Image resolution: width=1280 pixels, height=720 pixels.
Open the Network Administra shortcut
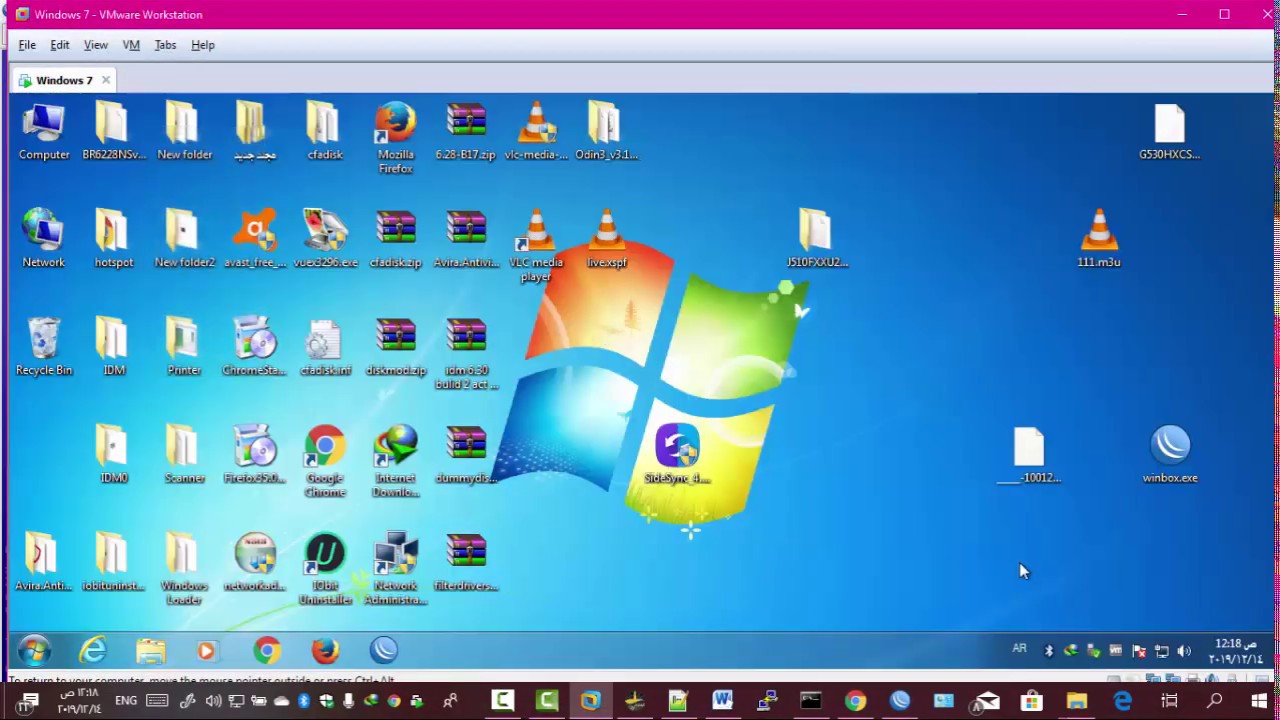click(396, 569)
